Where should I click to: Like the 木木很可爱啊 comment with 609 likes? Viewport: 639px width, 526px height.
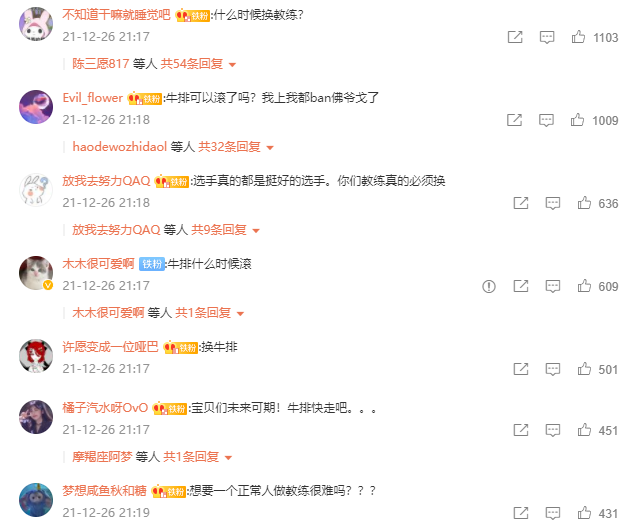point(584,286)
